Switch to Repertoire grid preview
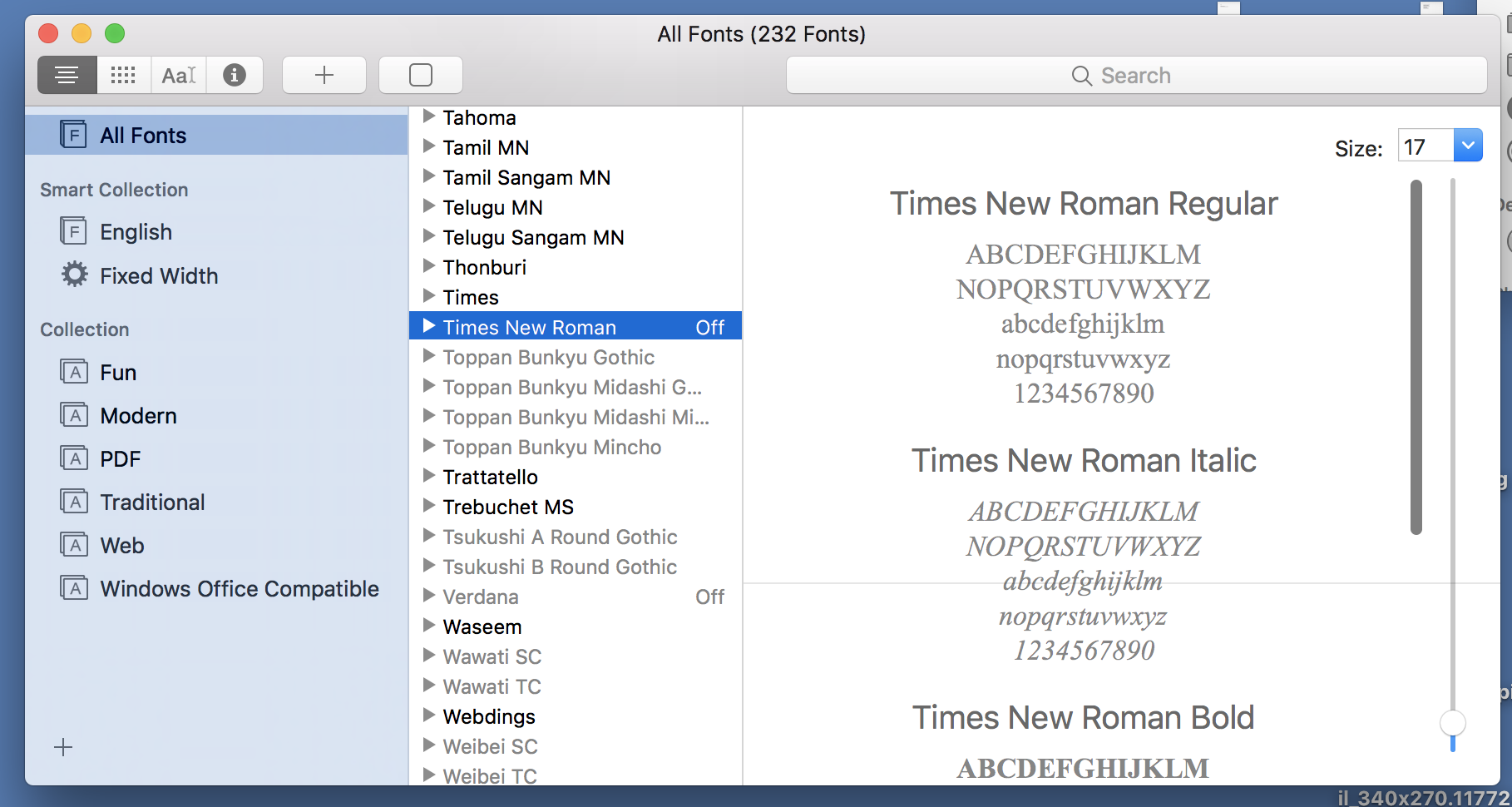The width and height of the screenshot is (1512, 807). pyautogui.click(x=123, y=76)
